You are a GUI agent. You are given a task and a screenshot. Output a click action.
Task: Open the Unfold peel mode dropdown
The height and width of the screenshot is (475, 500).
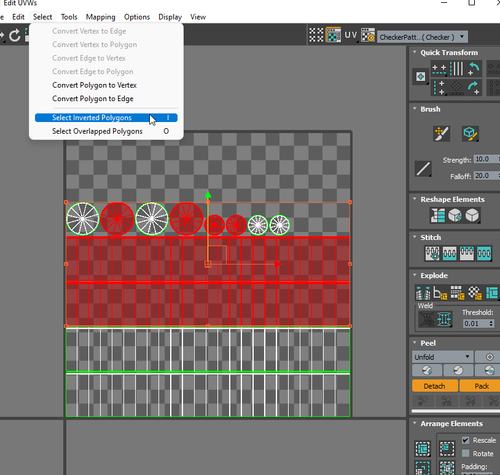point(442,357)
